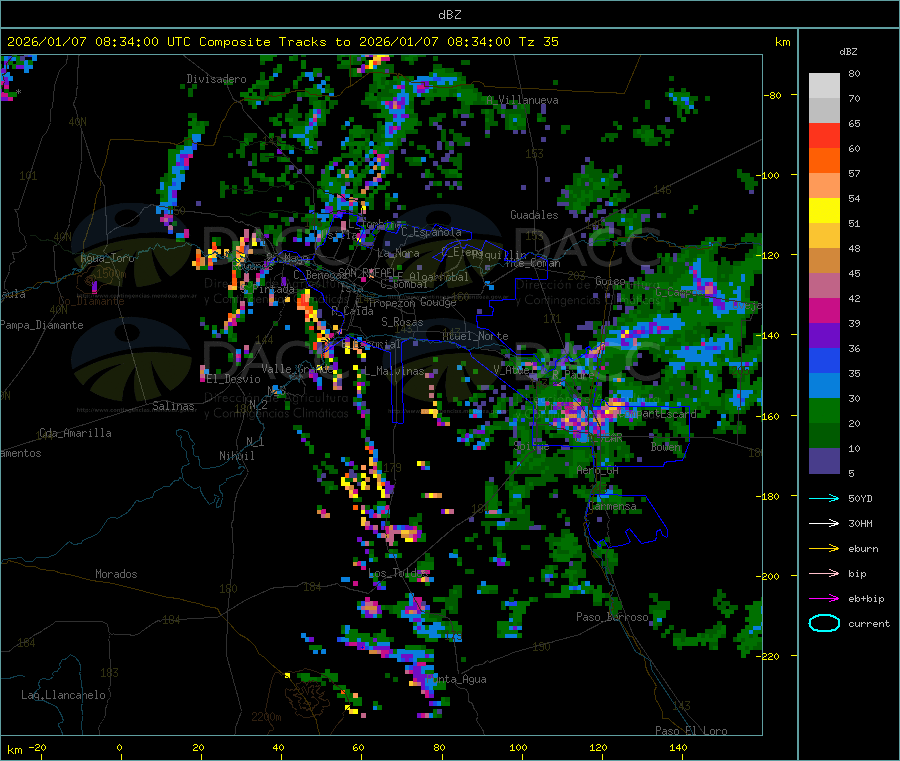Click the 'Paso_Barroso' map label
Viewport: 900px width, 761px height.
click(612, 617)
